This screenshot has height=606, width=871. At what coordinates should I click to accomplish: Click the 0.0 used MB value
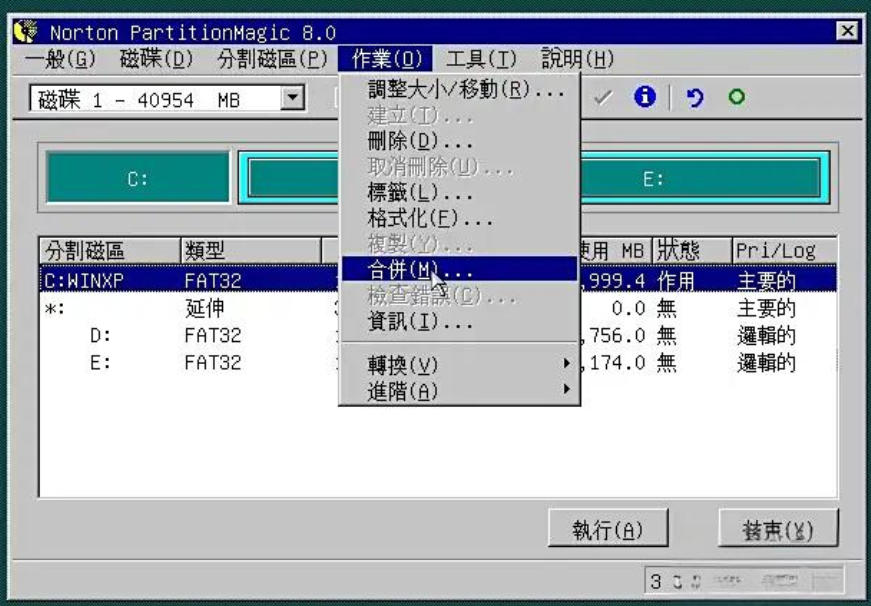click(628, 308)
